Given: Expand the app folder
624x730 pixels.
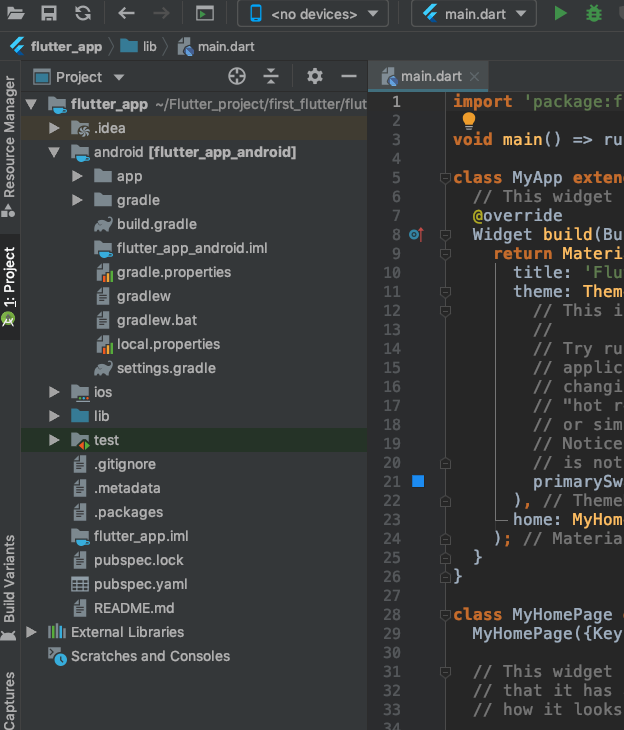Looking at the screenshot, I should (77, 176).
